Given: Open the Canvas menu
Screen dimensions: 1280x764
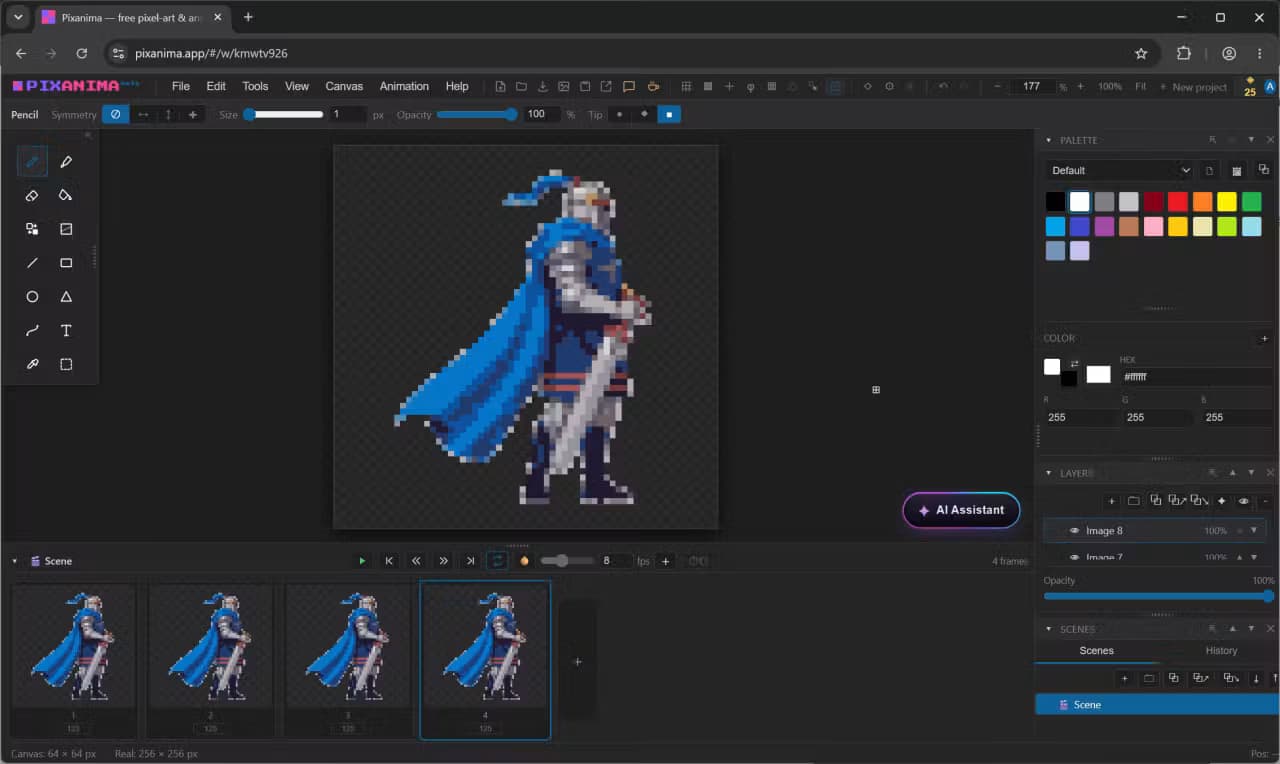Looking at the screenshot, I should coord(344,86).
